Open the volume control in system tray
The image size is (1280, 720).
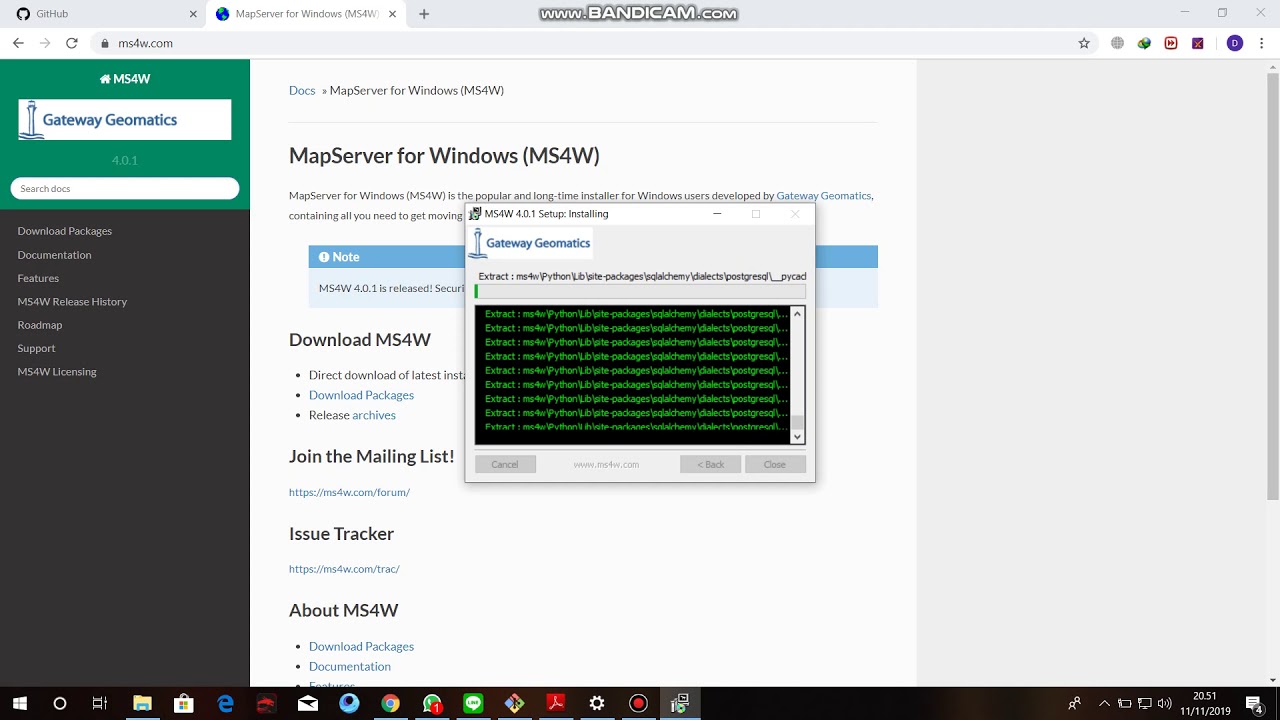coord(1165,704)
